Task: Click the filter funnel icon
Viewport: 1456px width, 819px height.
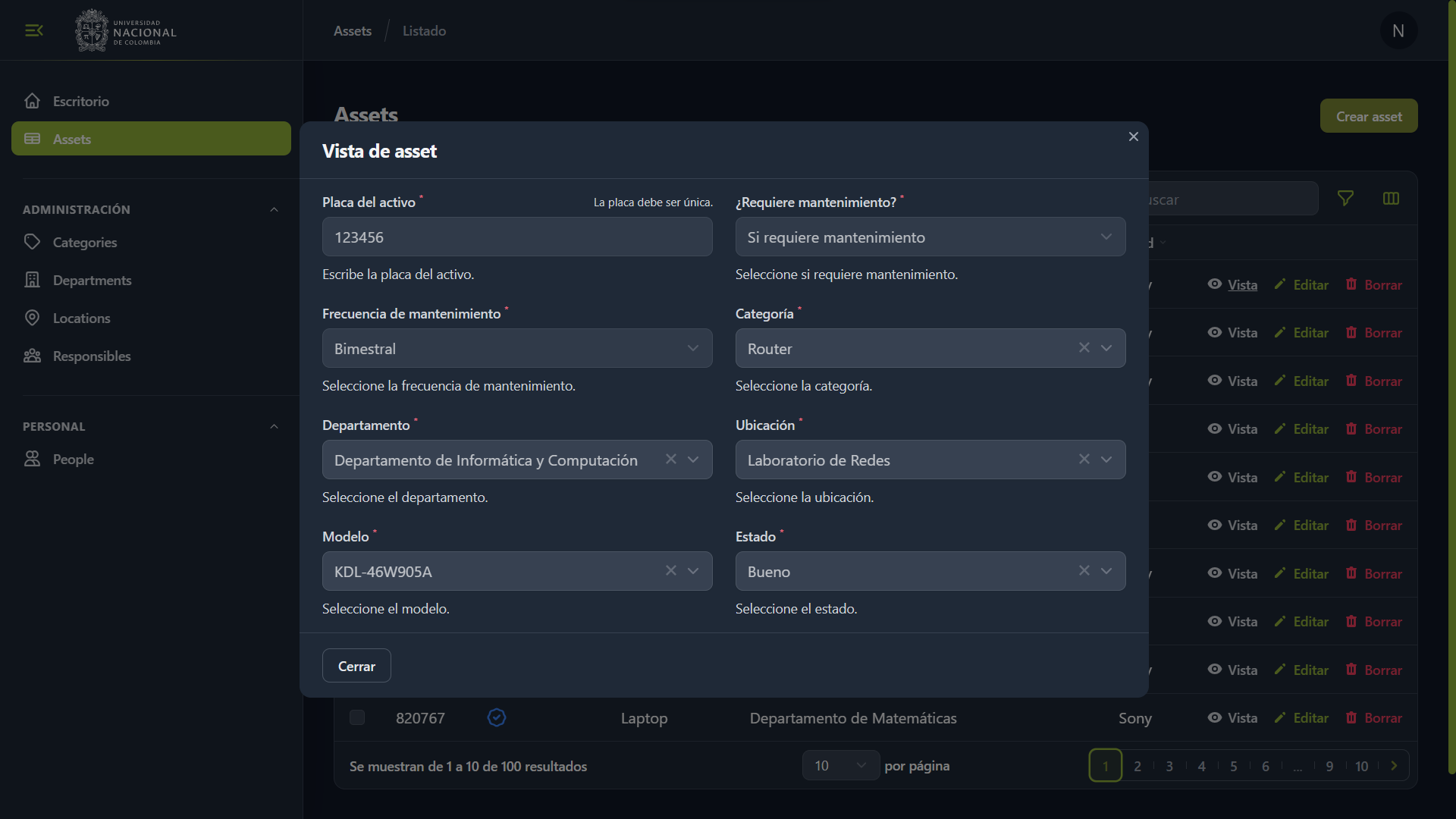Action: [x=1345, y=199]
